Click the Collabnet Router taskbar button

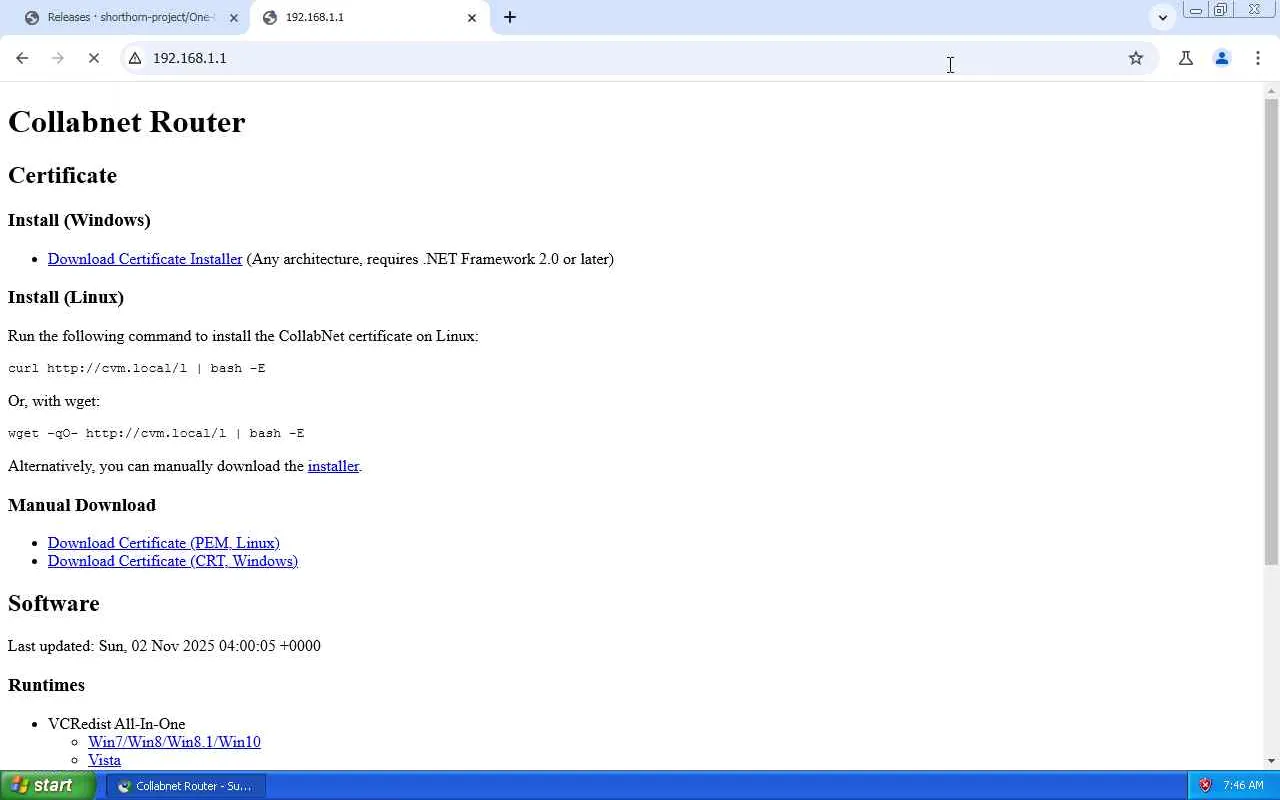pyautogui.click(x=186, y=786)
